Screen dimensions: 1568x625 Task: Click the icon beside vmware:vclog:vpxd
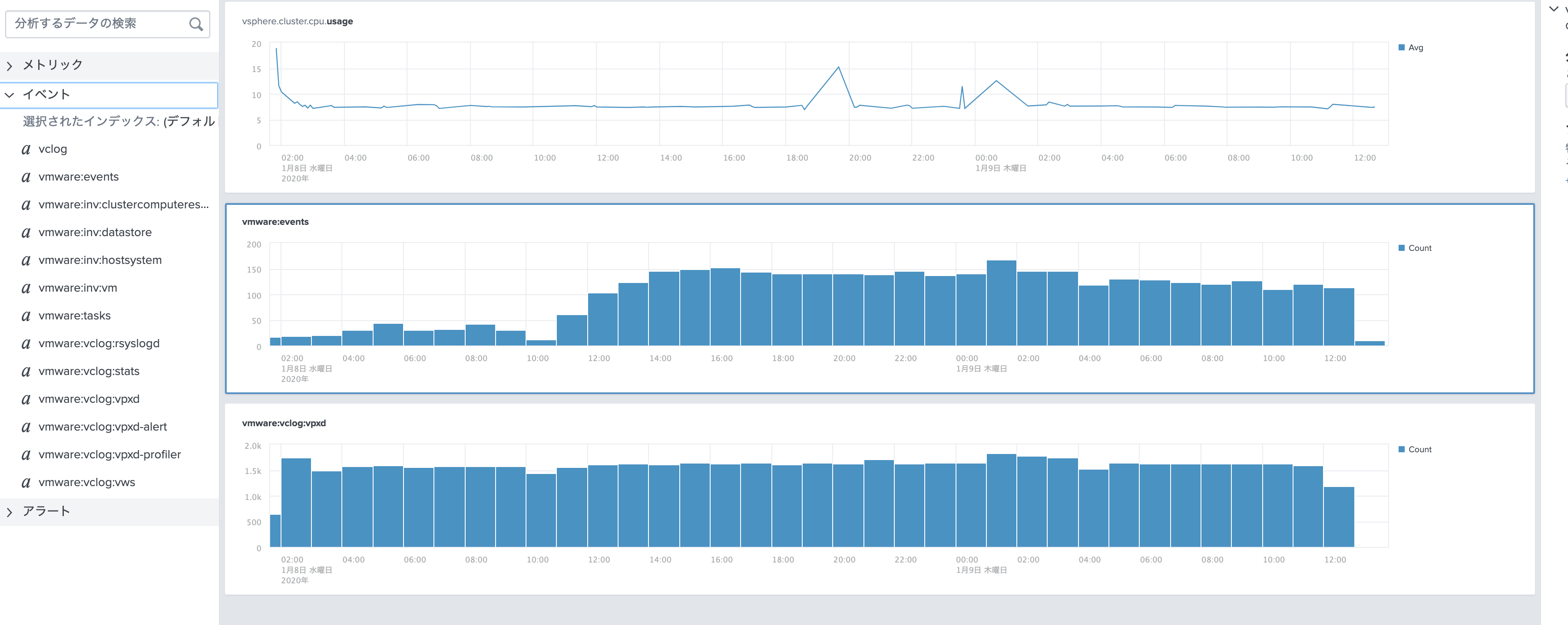(26, 399)
